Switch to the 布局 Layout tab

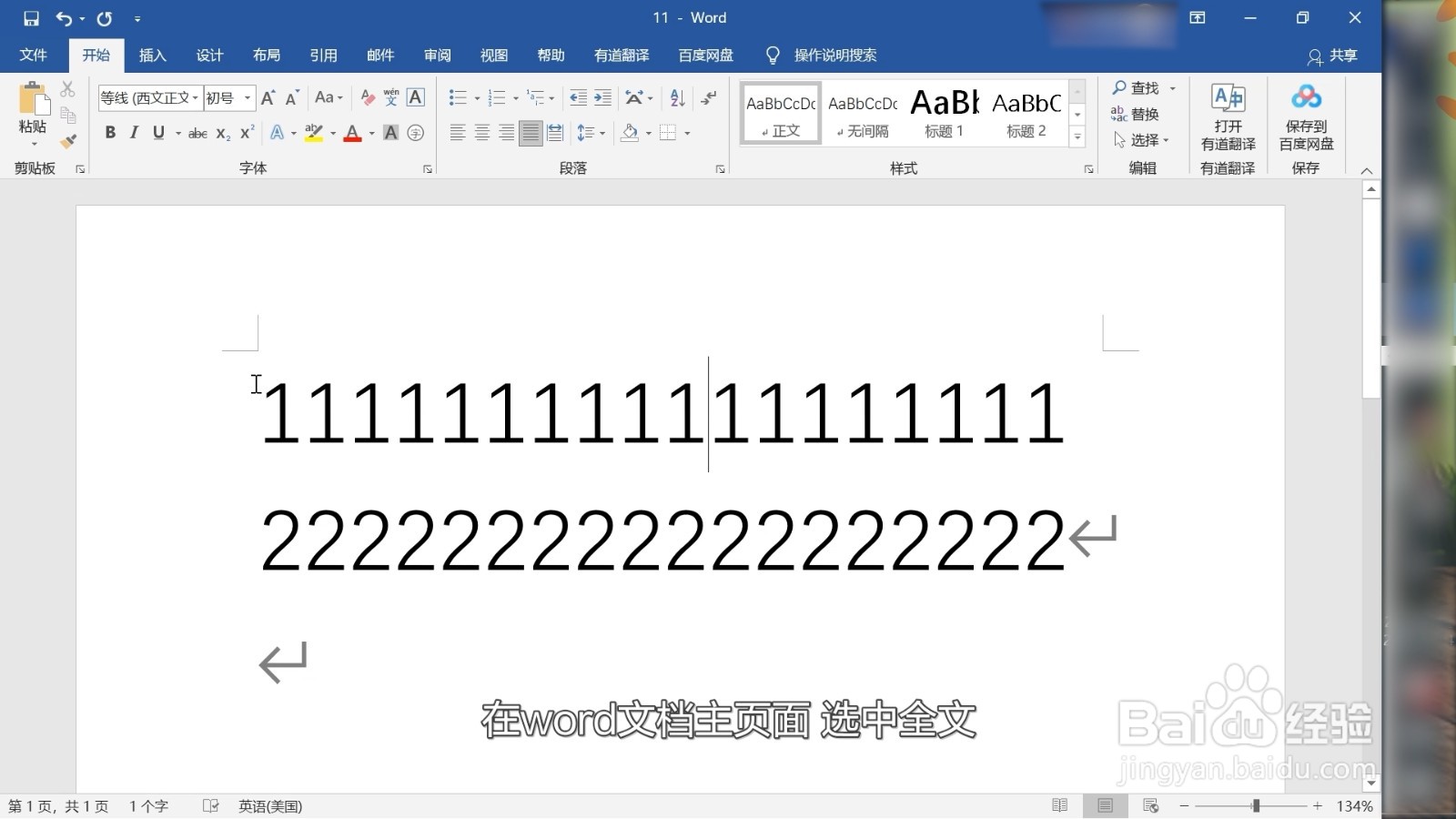pyautogui.click(x=267, y=56)
